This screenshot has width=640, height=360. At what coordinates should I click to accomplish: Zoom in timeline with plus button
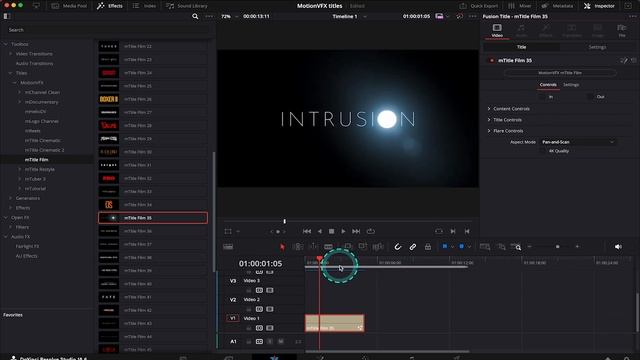577,247
